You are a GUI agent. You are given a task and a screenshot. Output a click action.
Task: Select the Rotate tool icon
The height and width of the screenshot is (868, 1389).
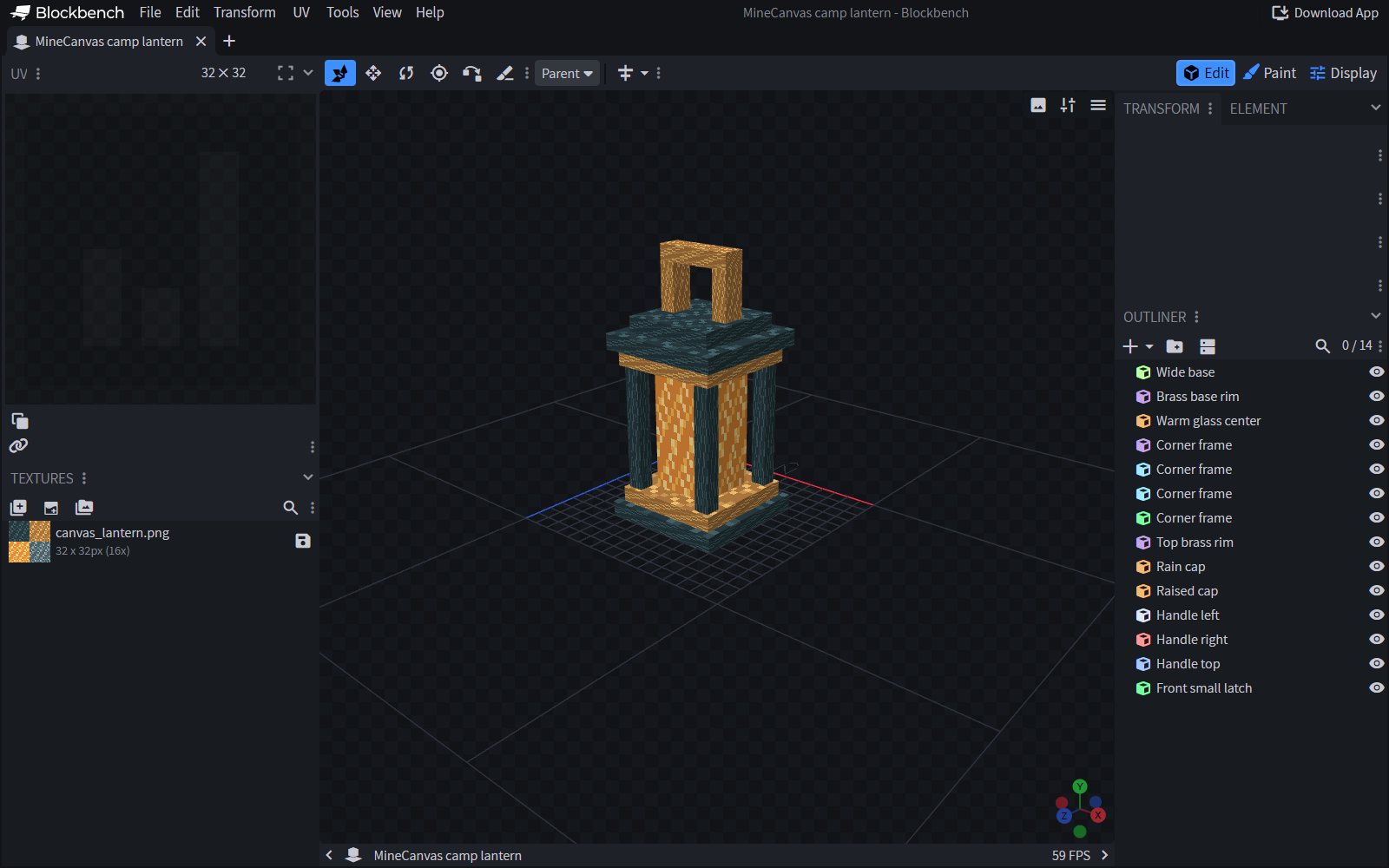[x=406, y=73]
